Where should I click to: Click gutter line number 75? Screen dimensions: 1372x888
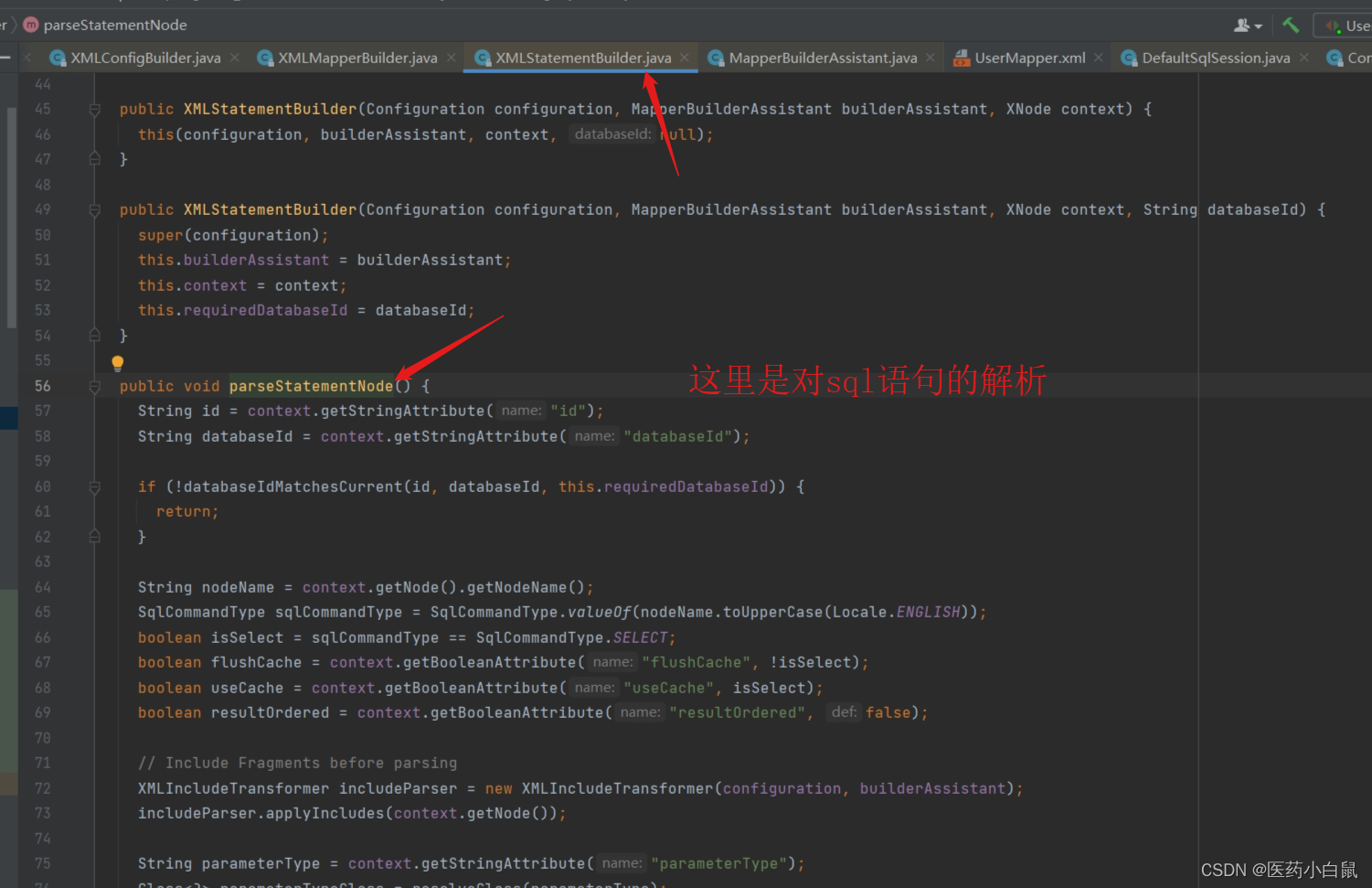point(43,863)
